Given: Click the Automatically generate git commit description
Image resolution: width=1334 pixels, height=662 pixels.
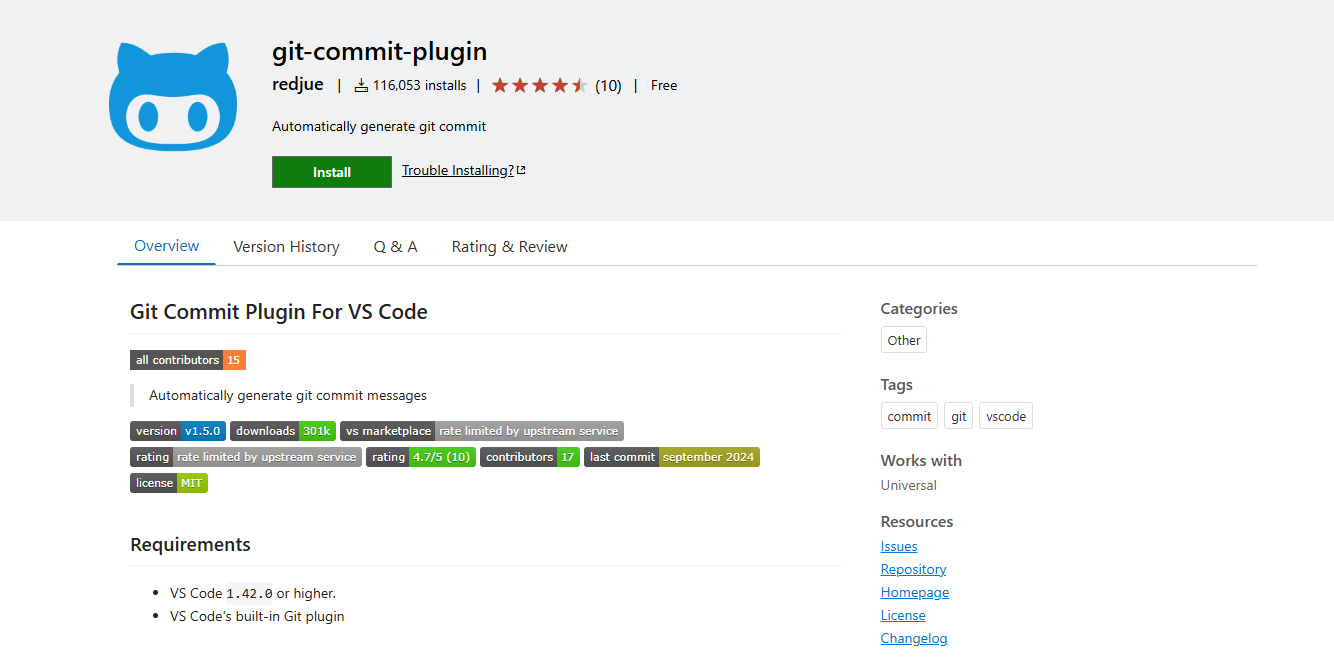Looking at the screenshot, I should coord(379,126).
